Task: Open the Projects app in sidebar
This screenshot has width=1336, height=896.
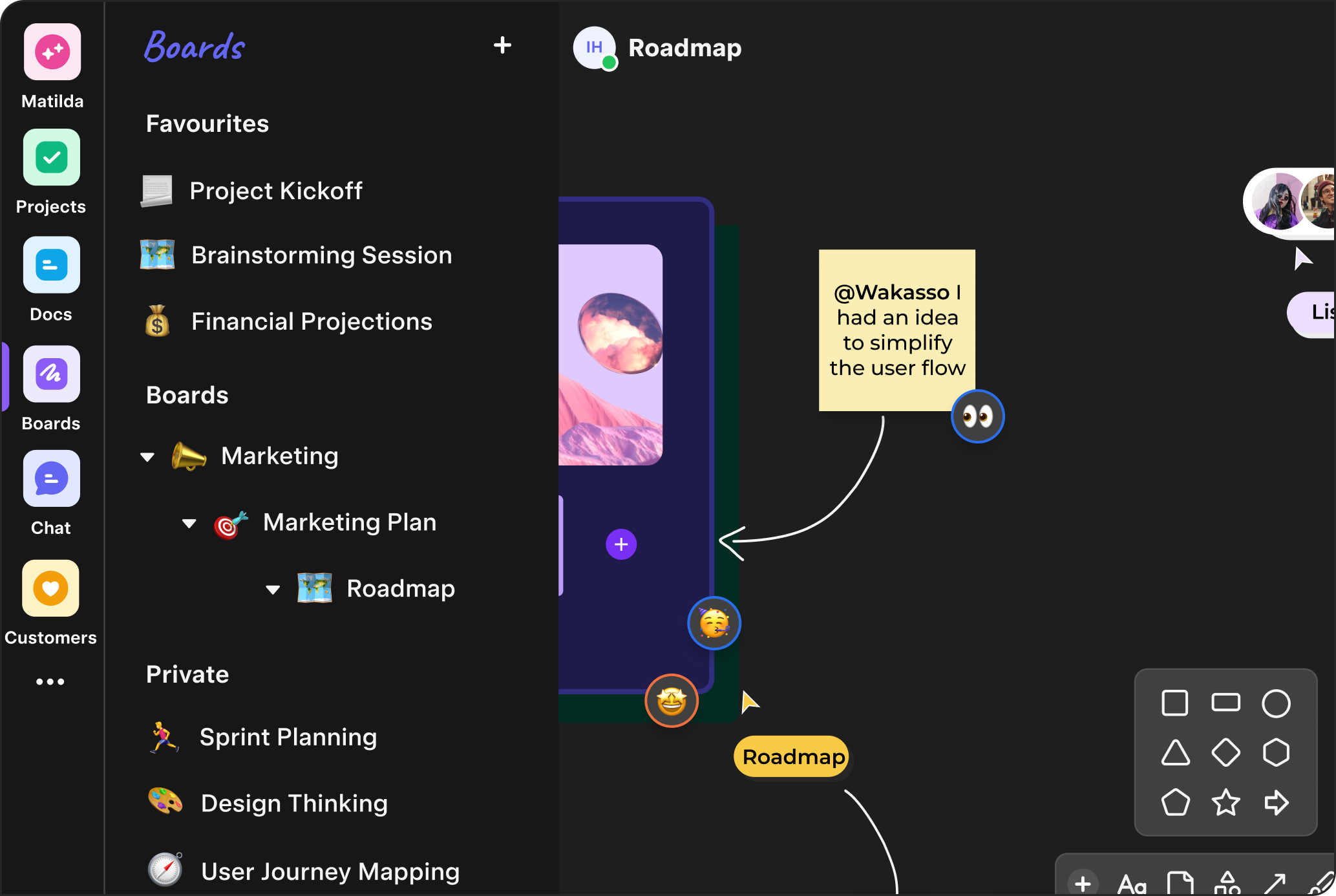Action: pyautogui.click(x=52, y=158)
